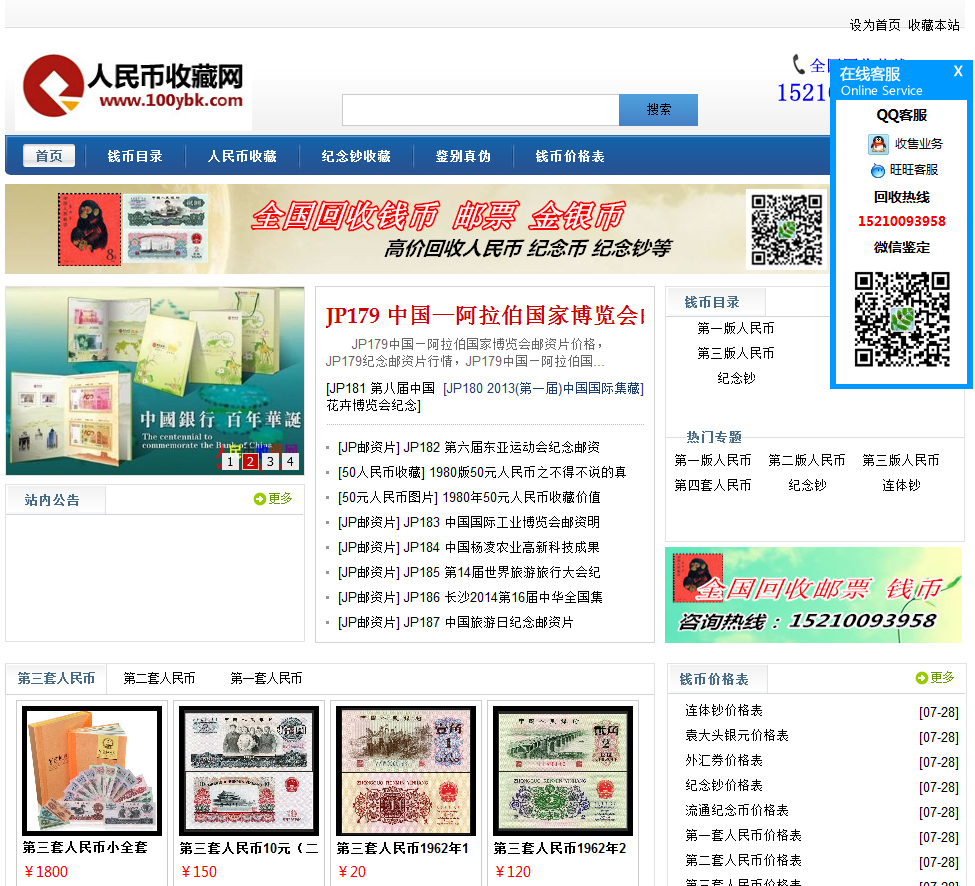Click the WeChat QR code in service panel

pos(902,319)
